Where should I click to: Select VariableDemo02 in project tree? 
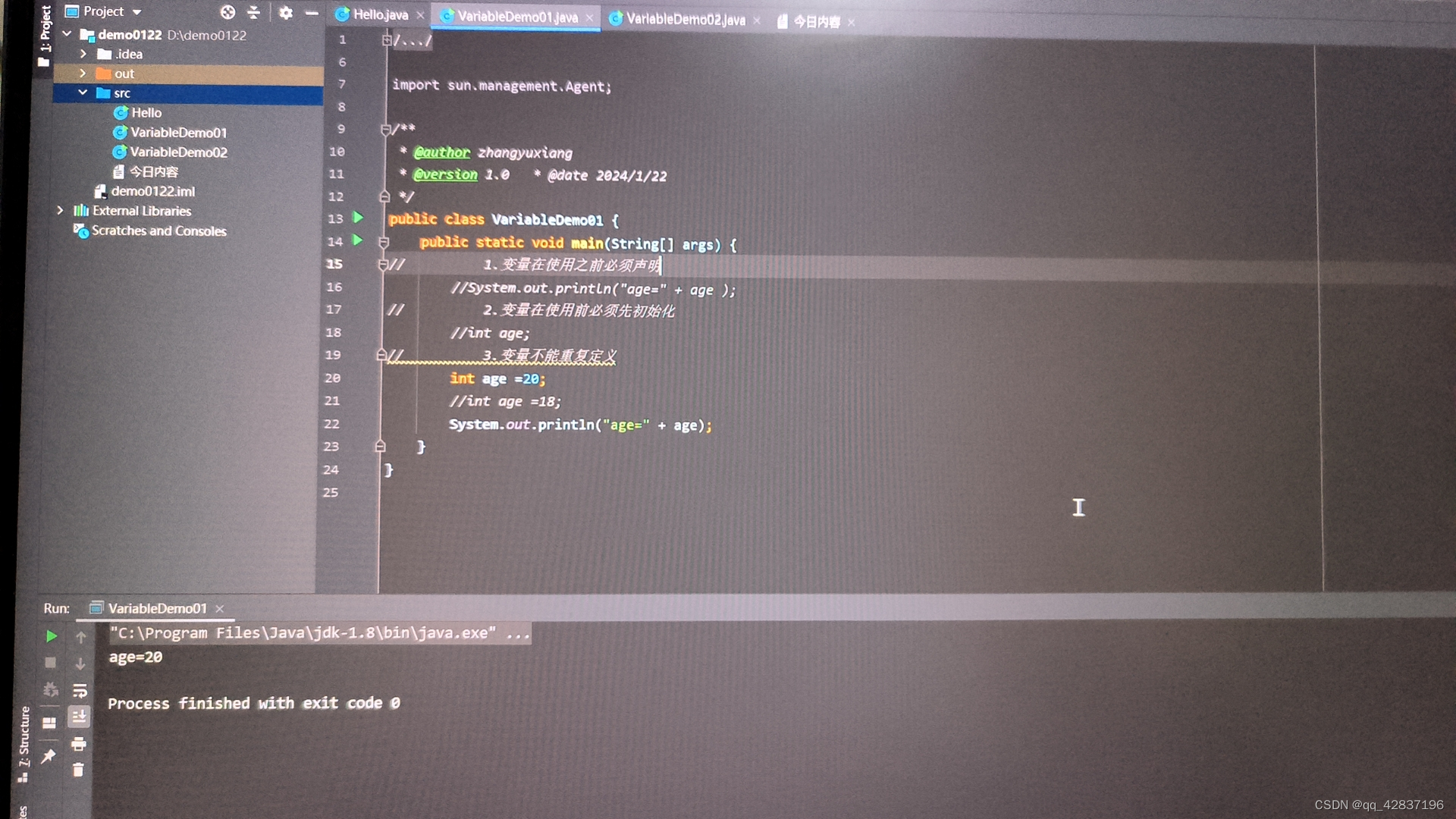(x=178, y=152)
